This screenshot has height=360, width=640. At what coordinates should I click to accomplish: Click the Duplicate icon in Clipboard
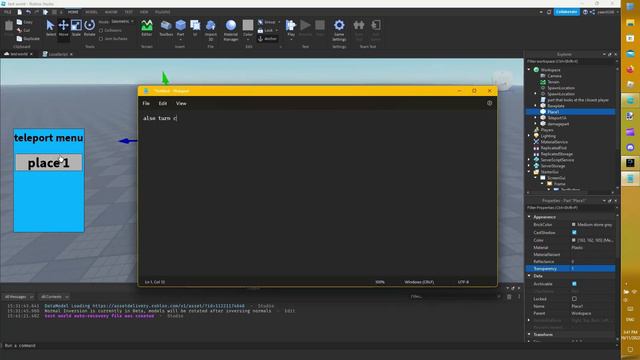[19, 39]
